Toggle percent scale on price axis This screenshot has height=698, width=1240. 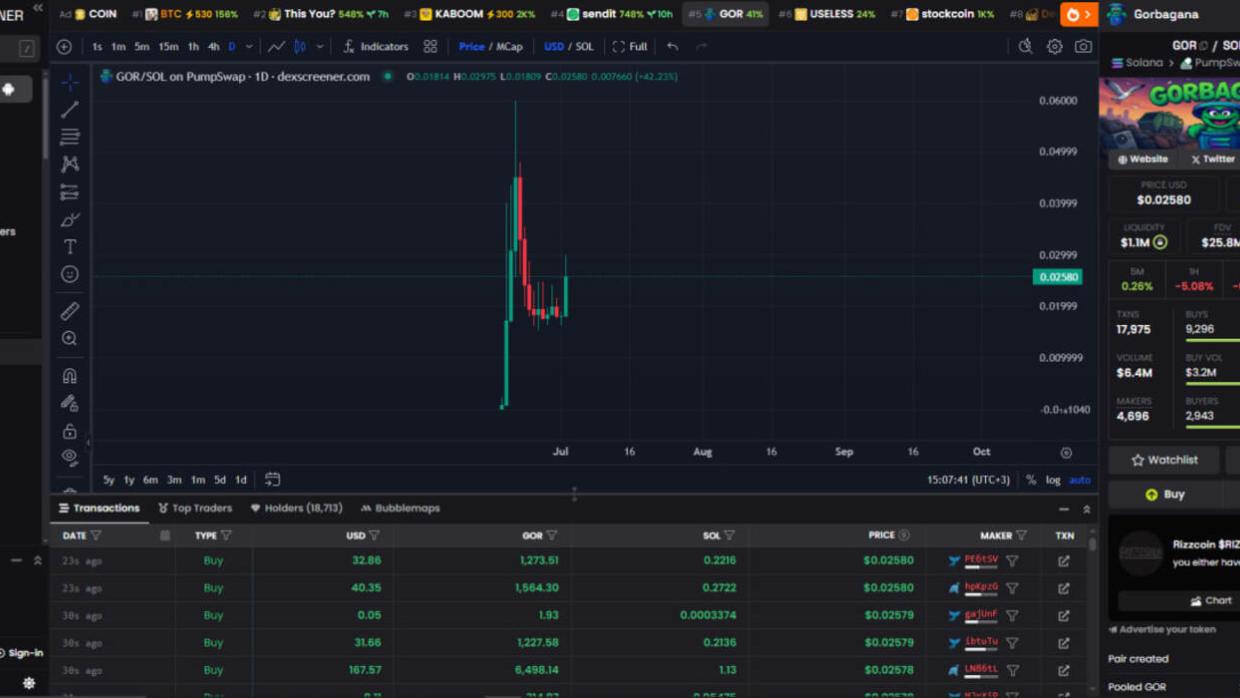pyautogui.click(x=1031, y=480)
